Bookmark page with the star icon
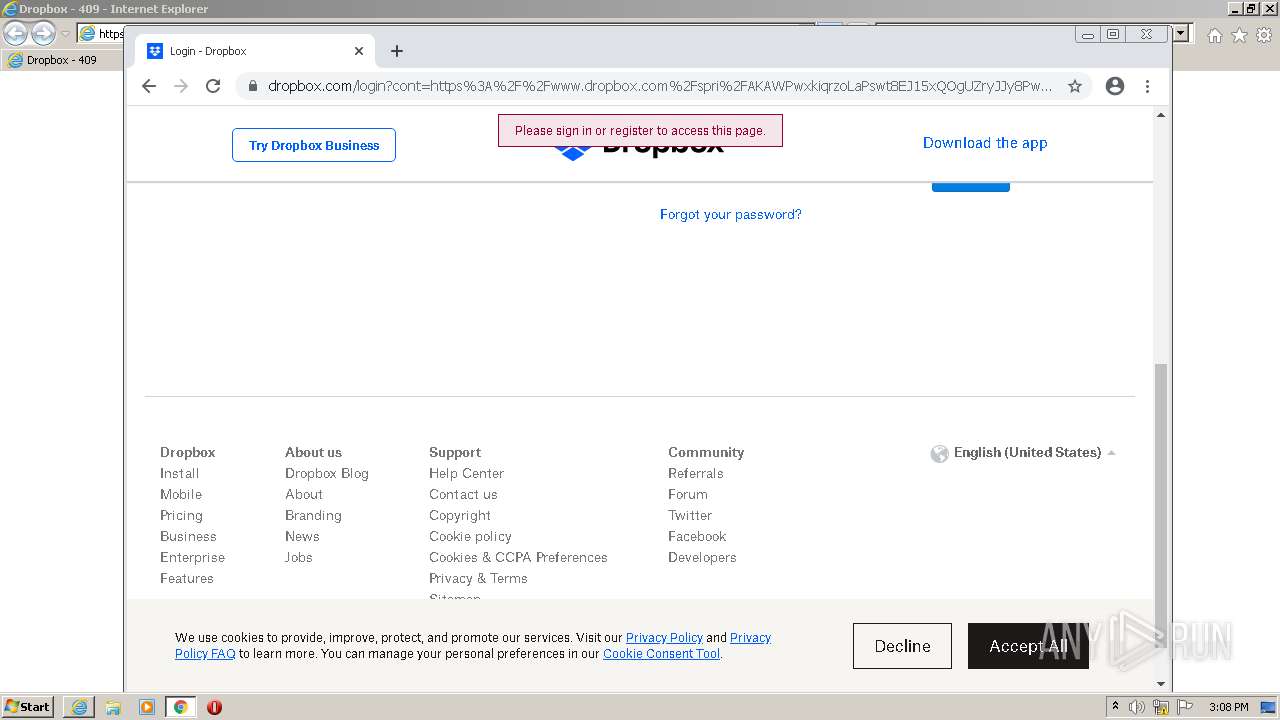 1075,86
